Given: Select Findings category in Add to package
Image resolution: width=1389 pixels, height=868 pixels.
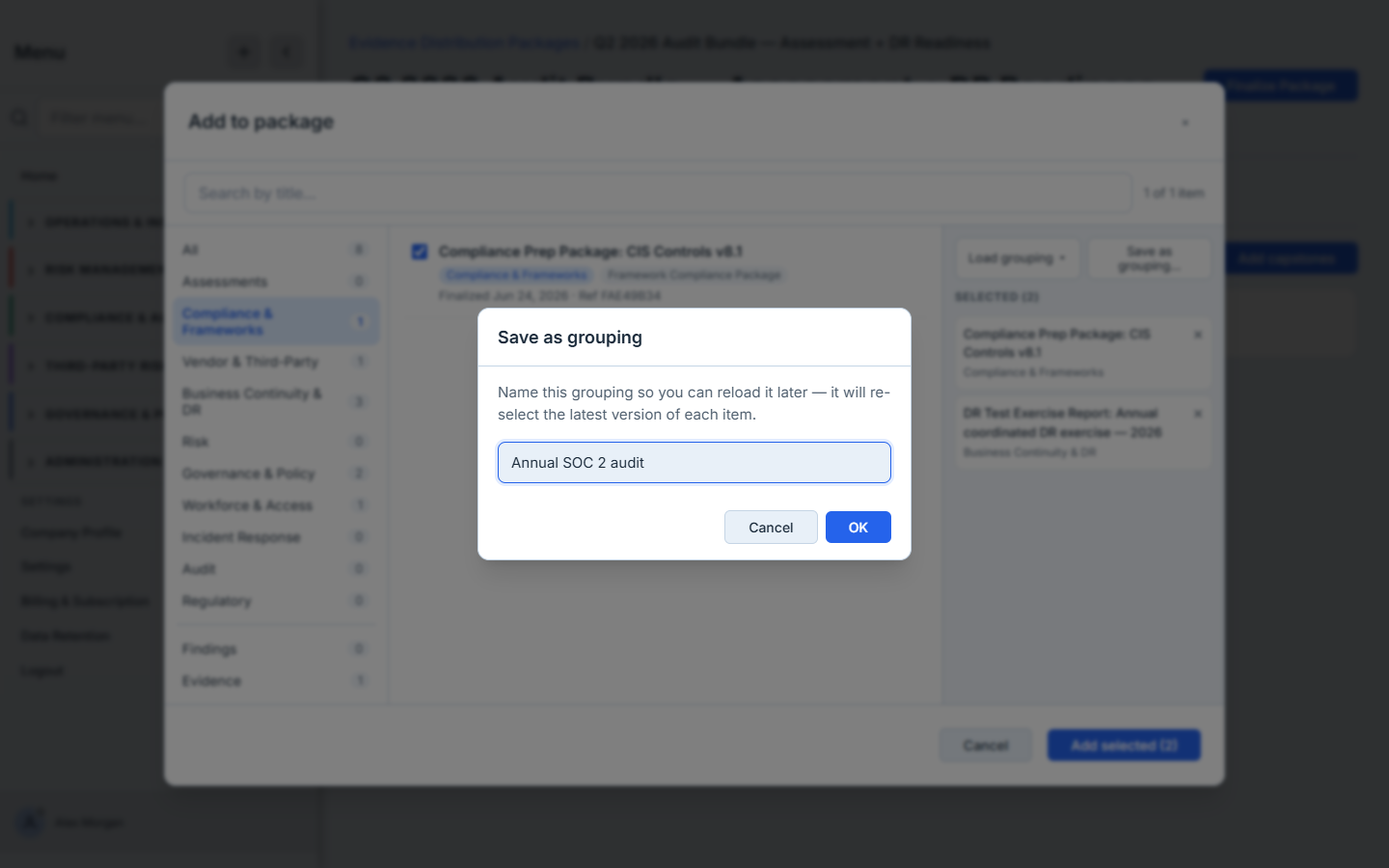Looking at the screenshot, I should [x=276, y=649].
